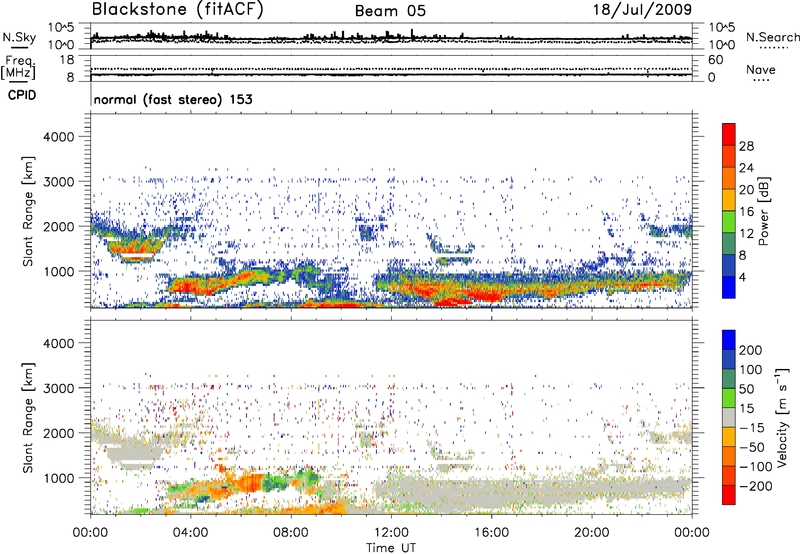The width and height of the screenshot is (800, 554).
Task: Click the "Power [dB]" colorbar title
Action: [763, 212]
